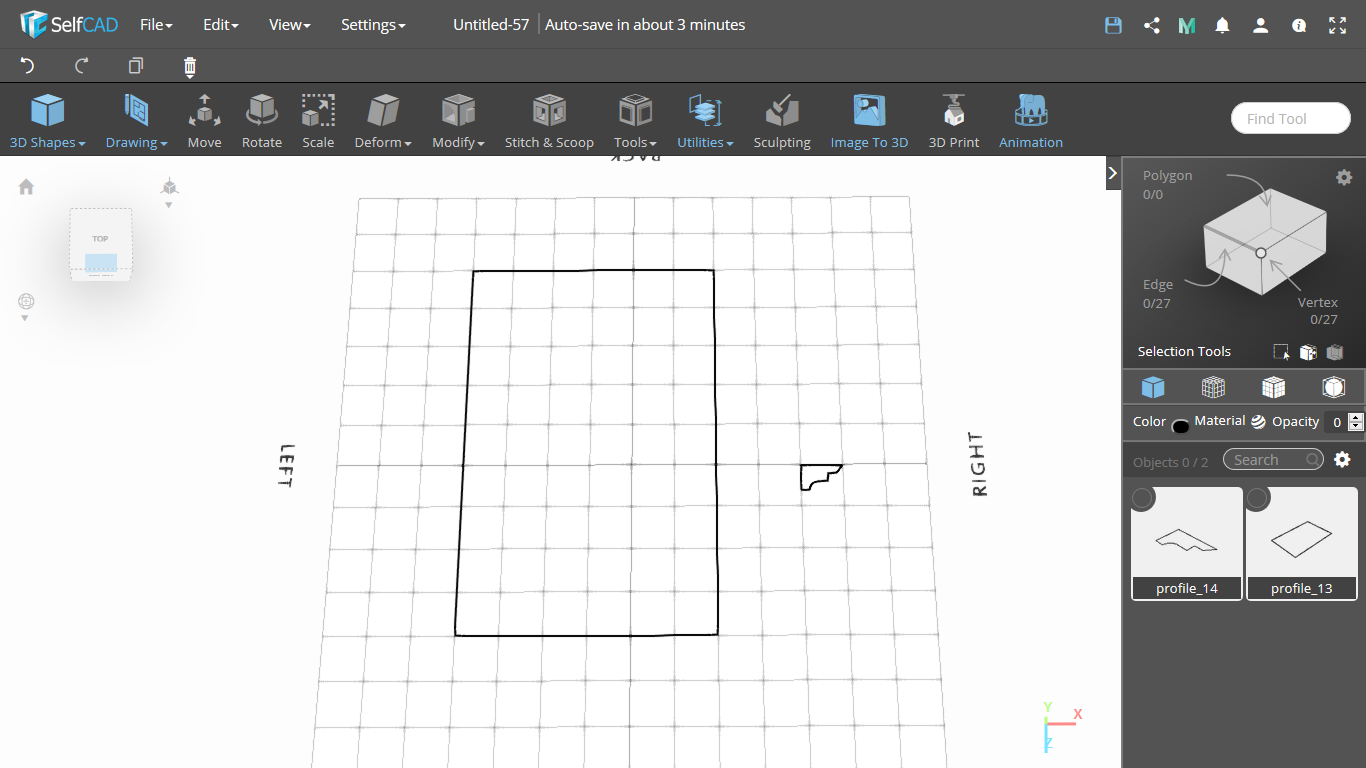Launch the Image To 3D tool
Image resolution: width=1366 pixels, height=768 pixels.
click(x=869, y=121)
